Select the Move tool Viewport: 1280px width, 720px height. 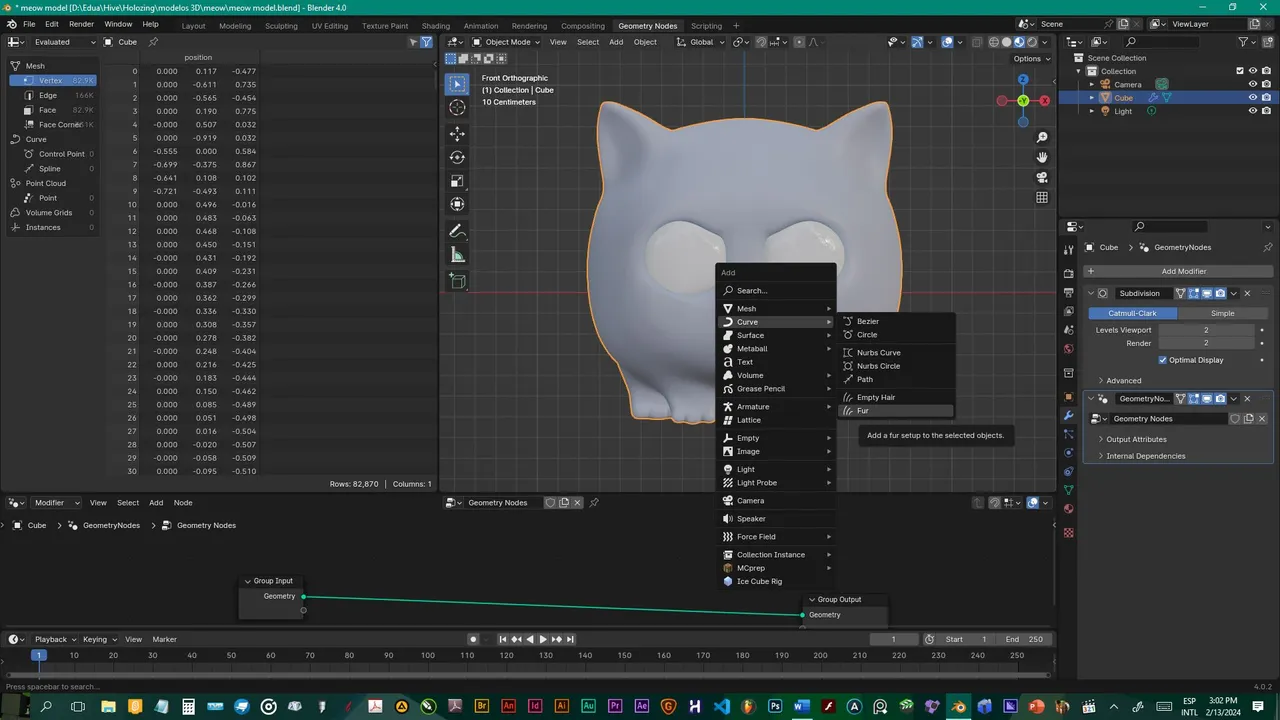457,133
